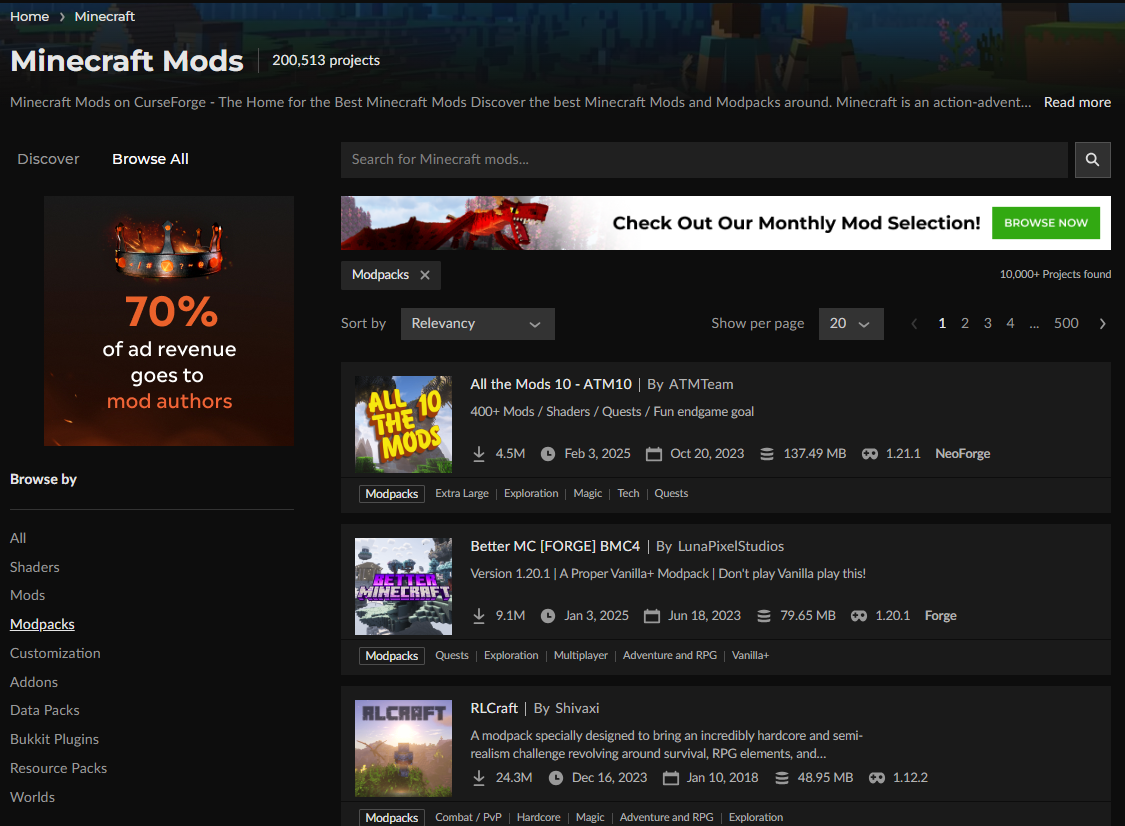Select Addons category in sidebar
Image resolution: width=1125 pixels, height=826 pixels.
(34, 682)
